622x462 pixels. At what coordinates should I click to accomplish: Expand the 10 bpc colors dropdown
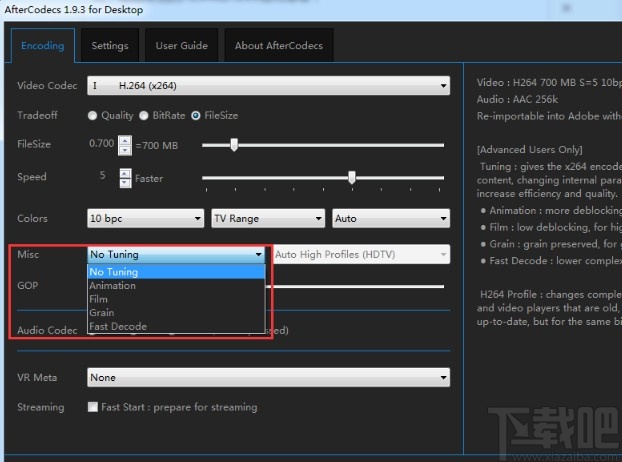click(146, 218)
